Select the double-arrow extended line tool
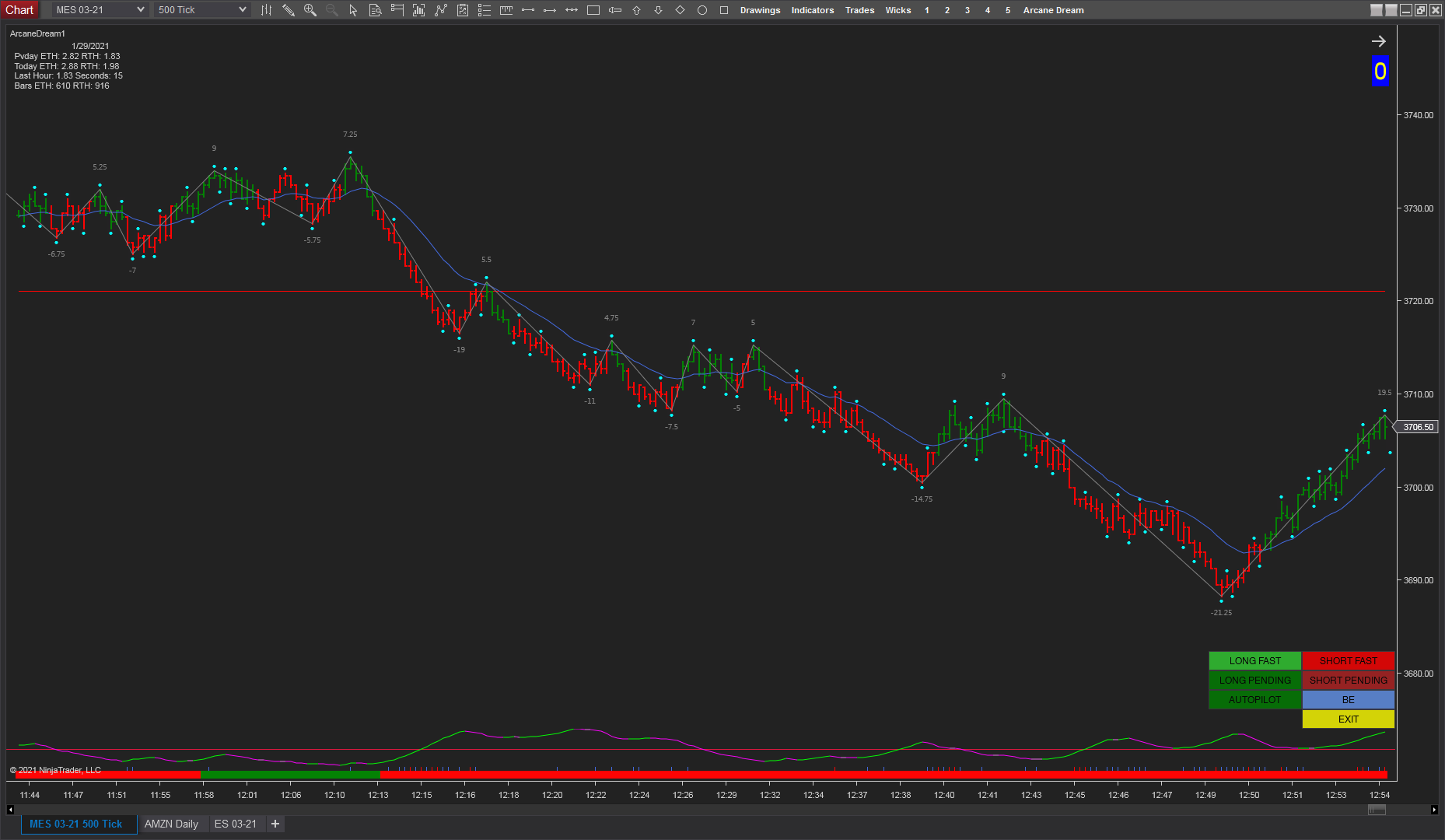The height and width of the screenshot is (840, 1445). (x=571, y=10)
